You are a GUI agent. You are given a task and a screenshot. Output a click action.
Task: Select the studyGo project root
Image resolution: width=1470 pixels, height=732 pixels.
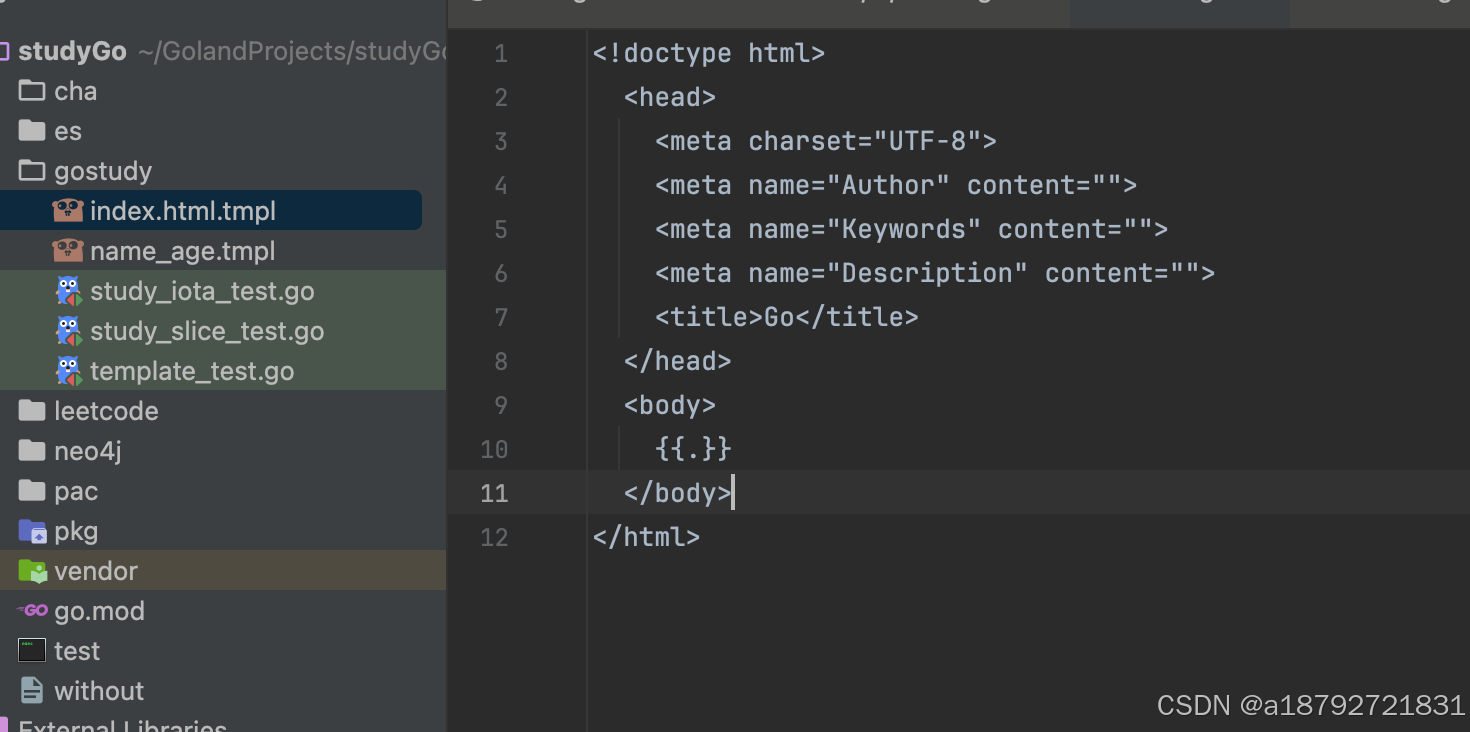pos(72,51)
